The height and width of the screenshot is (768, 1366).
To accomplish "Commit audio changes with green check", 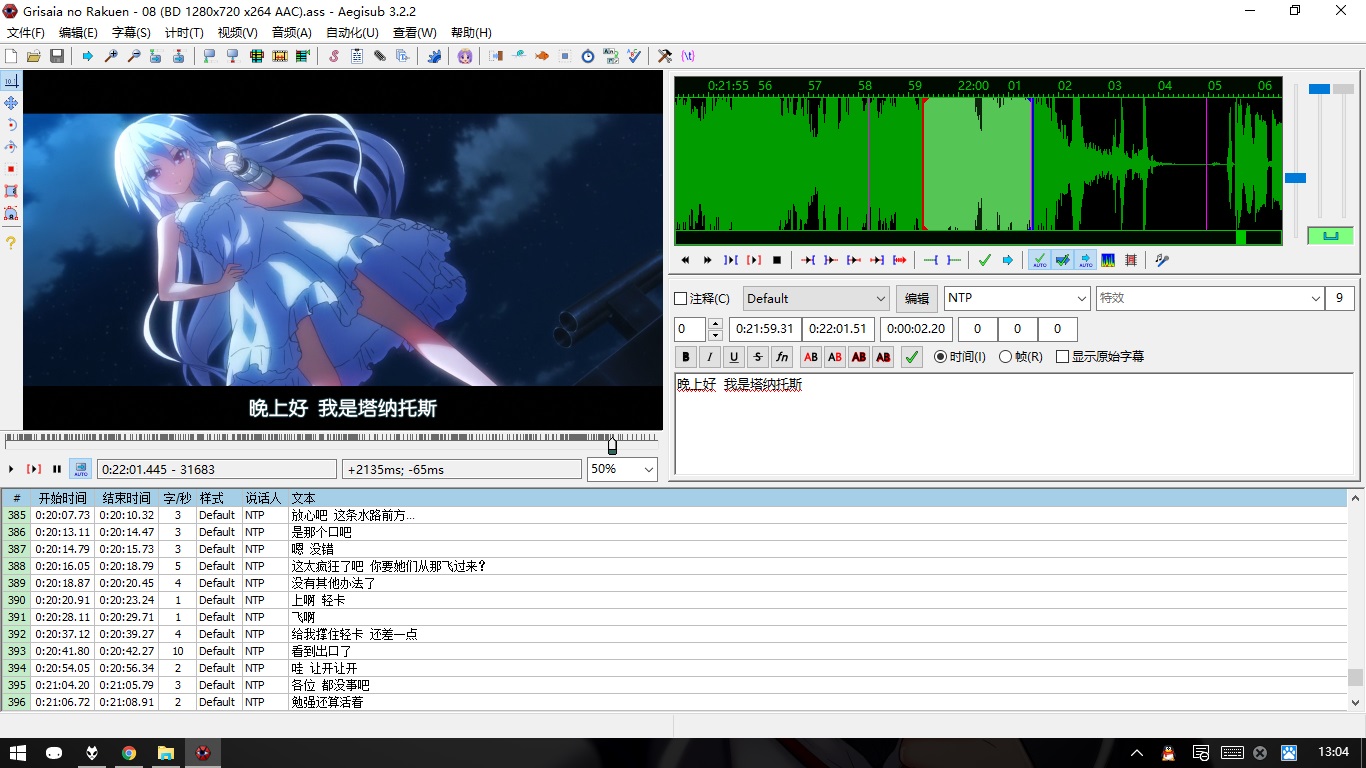I will tap(985, 260).
